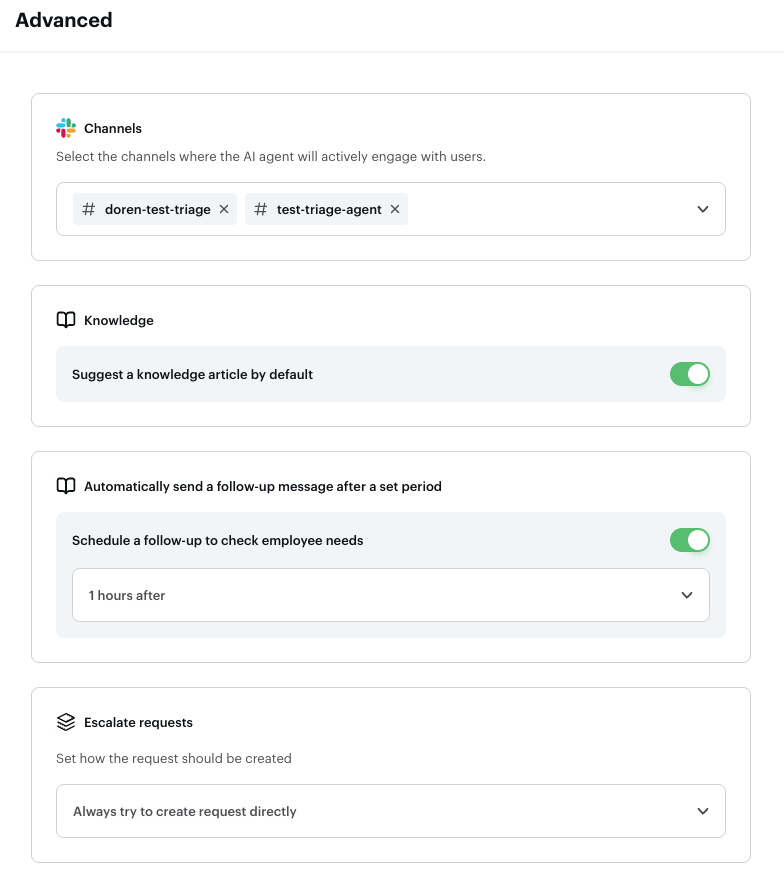This screenshot has height=884, width=784.
Task: Disable the suggest knowledge article toggle
Action: point(689,374)
